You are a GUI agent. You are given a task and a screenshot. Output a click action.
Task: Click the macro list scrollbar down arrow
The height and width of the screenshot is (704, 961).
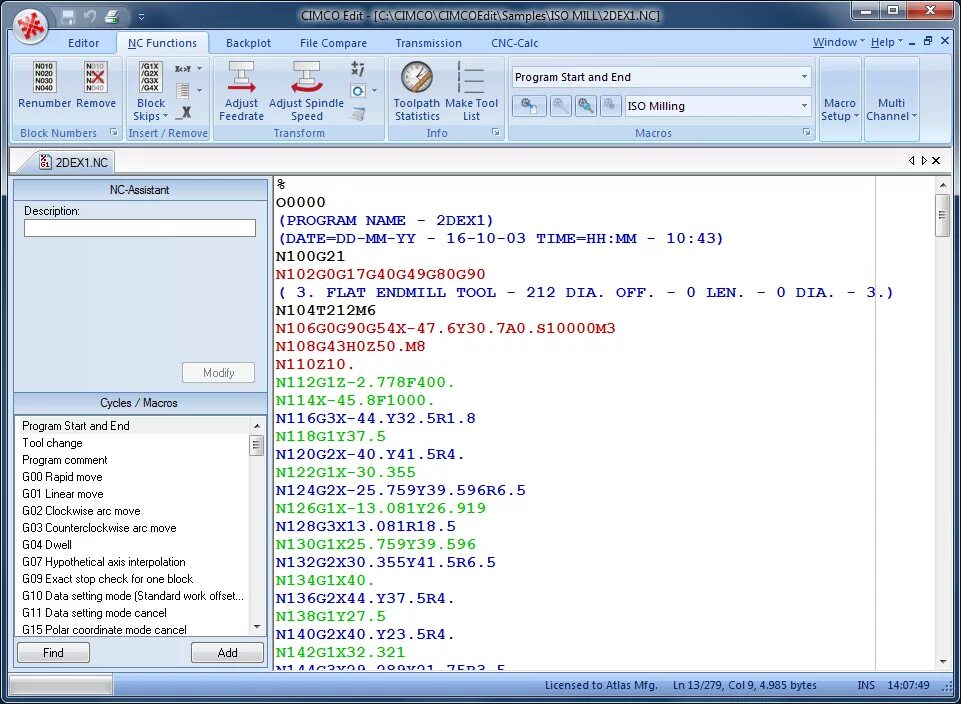pyautogui.click(x=257, y=627)
